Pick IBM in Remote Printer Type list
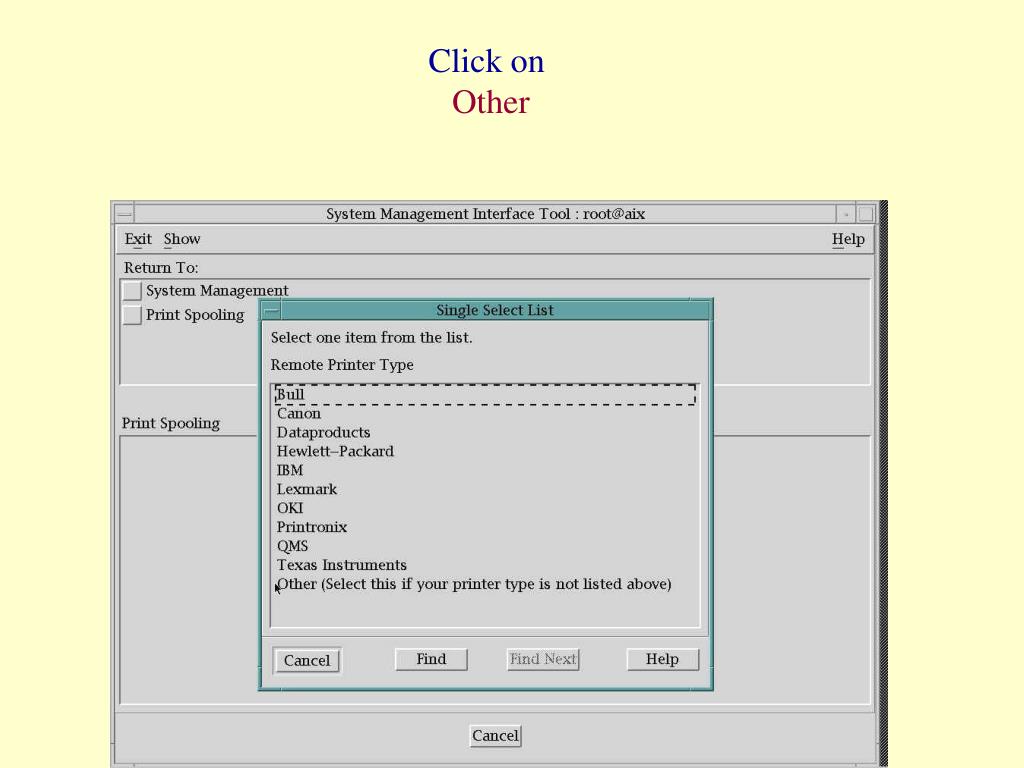Viewport: 1024px width, 768px height. 290,470
